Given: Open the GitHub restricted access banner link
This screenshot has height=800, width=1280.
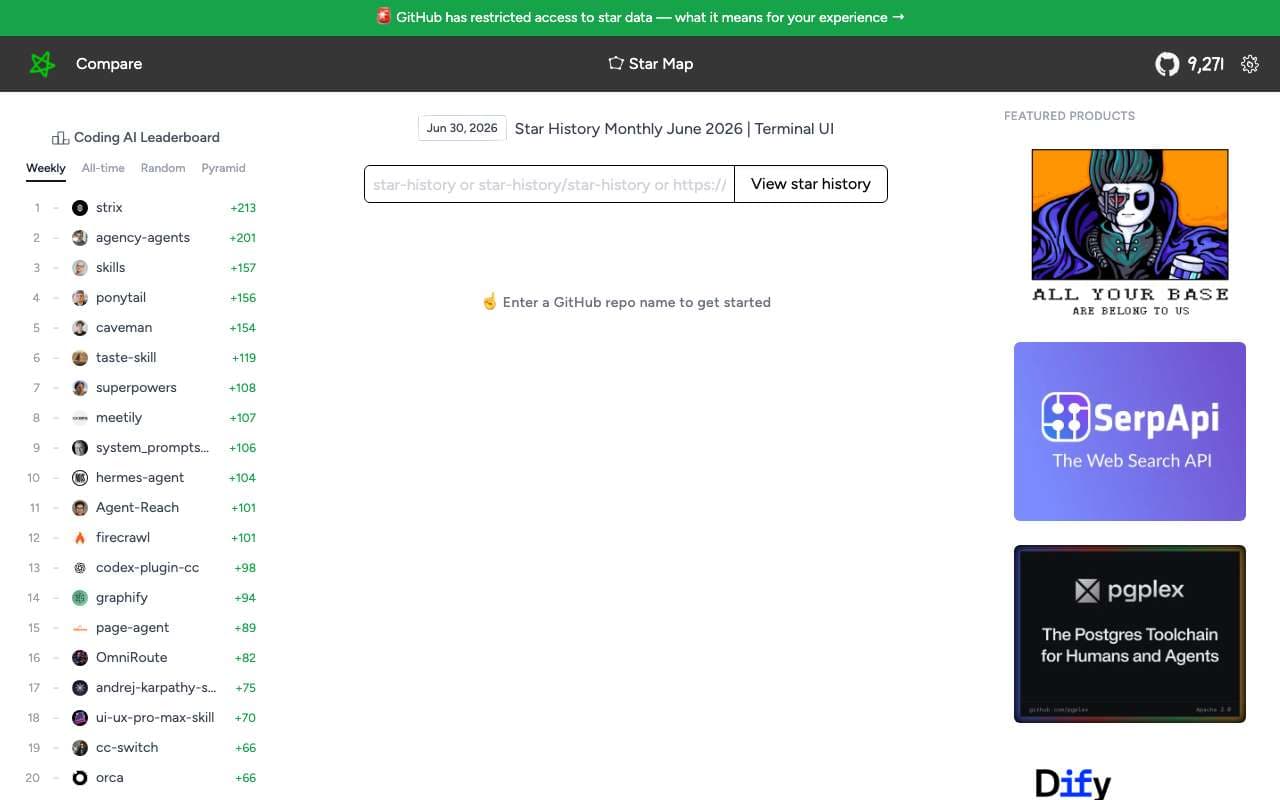Looking at the screenshot, I should pos(640,17).
